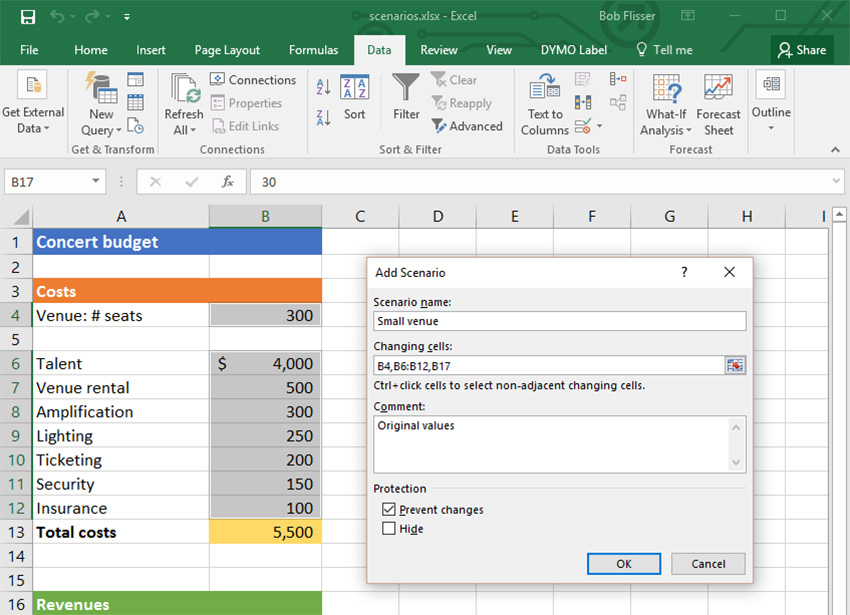The height and width of the screenshot is (615, 850).
Task: Collapse the ribbon with the chevron
Action: [x=835, y=150]
